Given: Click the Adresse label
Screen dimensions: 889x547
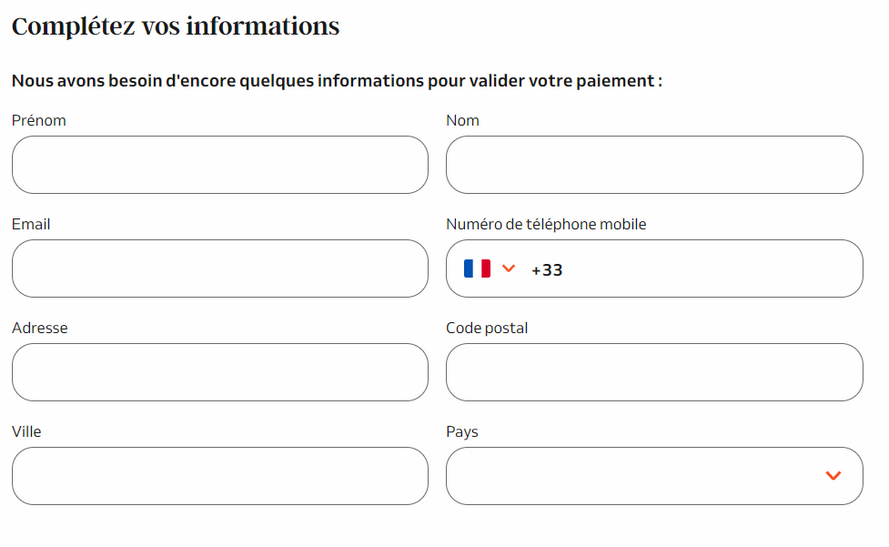Looking at the screenshot, I should tap(40, 328).
